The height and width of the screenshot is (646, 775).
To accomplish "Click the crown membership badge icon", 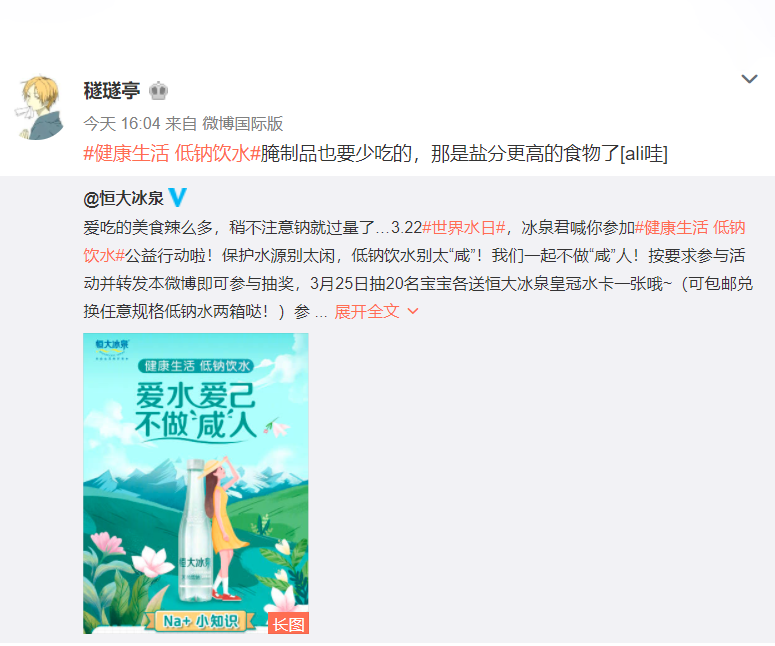I will point(159,91).
